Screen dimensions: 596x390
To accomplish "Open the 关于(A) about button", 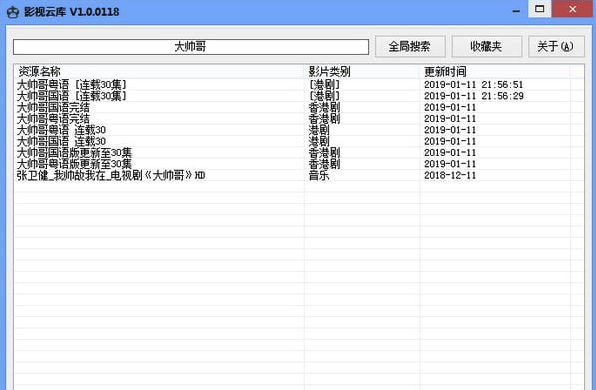I will [x=556, y=46].
